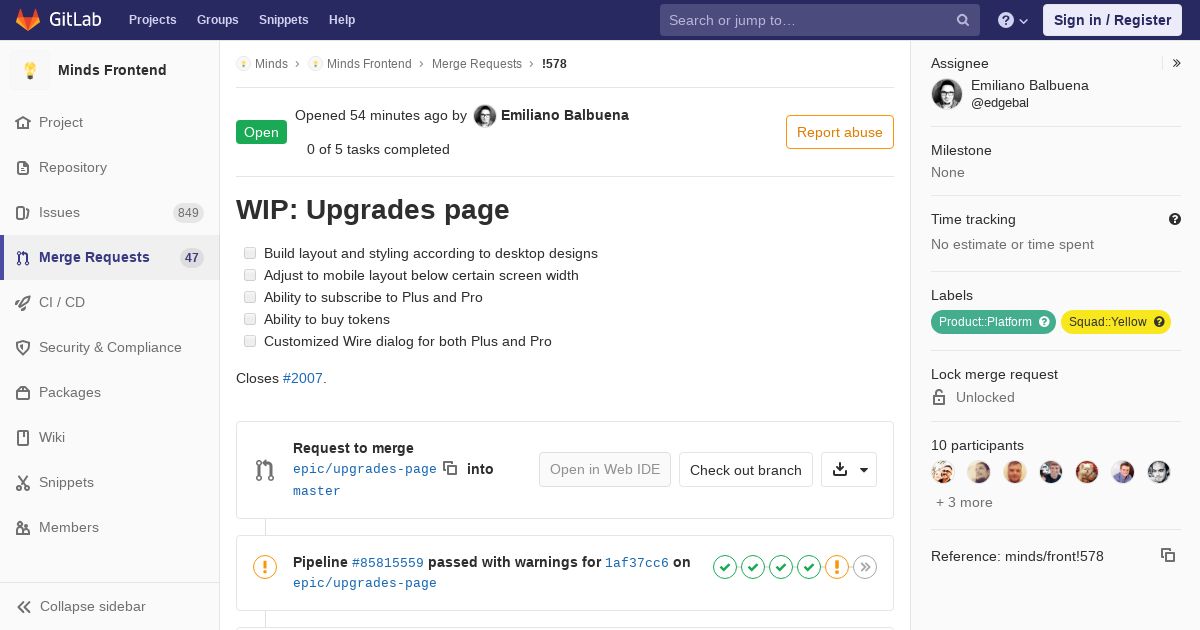
Task: Click the GitLab fox logo
Action: [x=28, y=20]
